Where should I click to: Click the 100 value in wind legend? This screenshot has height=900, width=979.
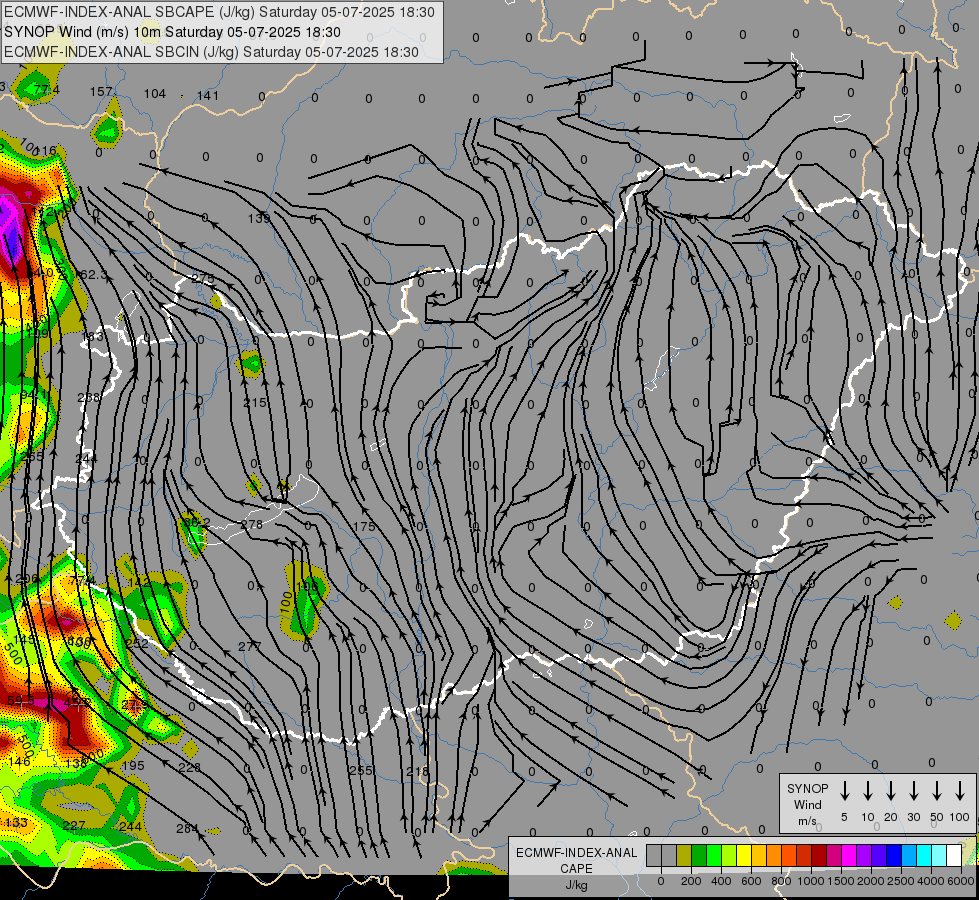point(960,817)
